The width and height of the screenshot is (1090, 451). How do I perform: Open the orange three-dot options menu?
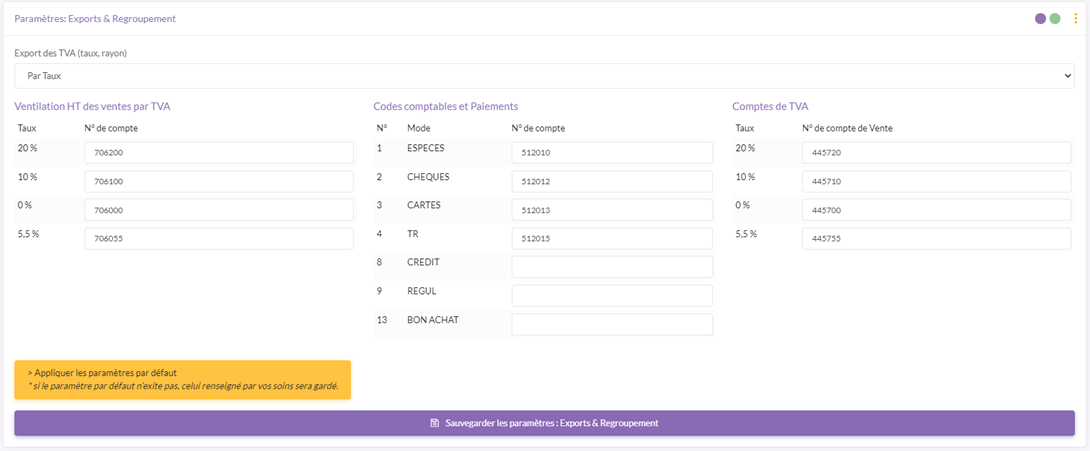(1075, 18)
